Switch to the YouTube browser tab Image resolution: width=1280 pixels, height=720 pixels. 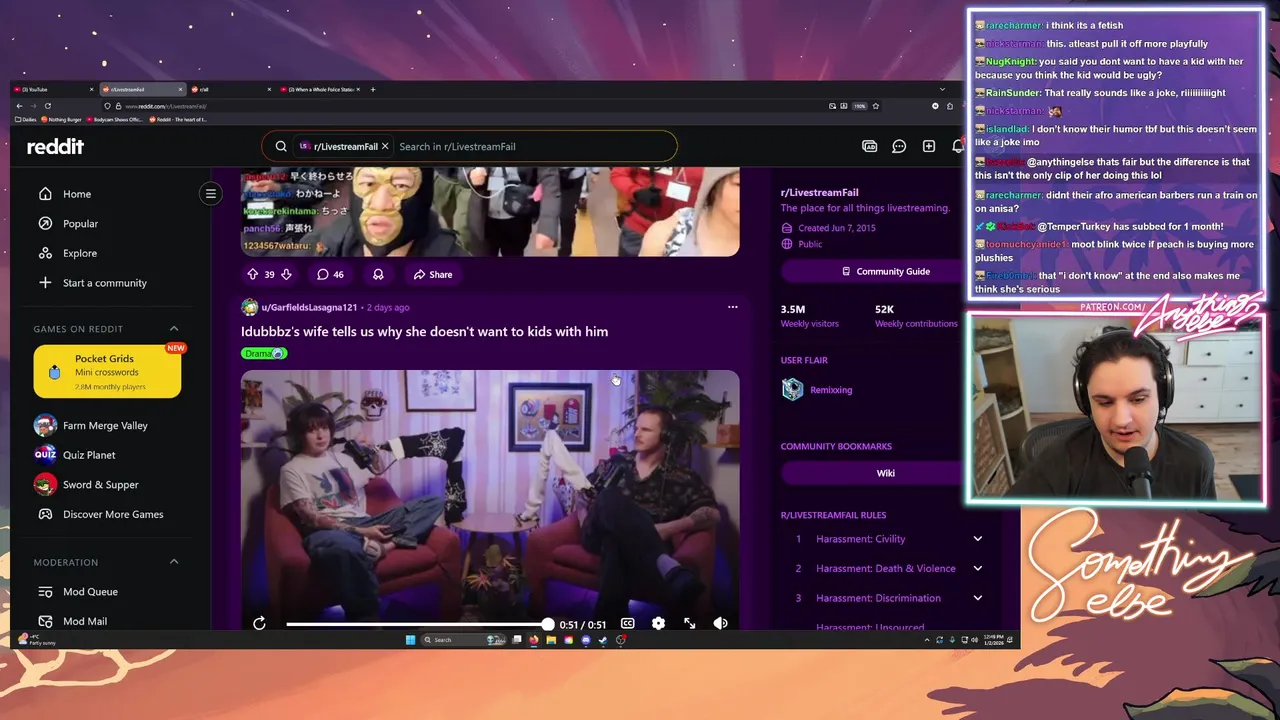tap(55, 89)
